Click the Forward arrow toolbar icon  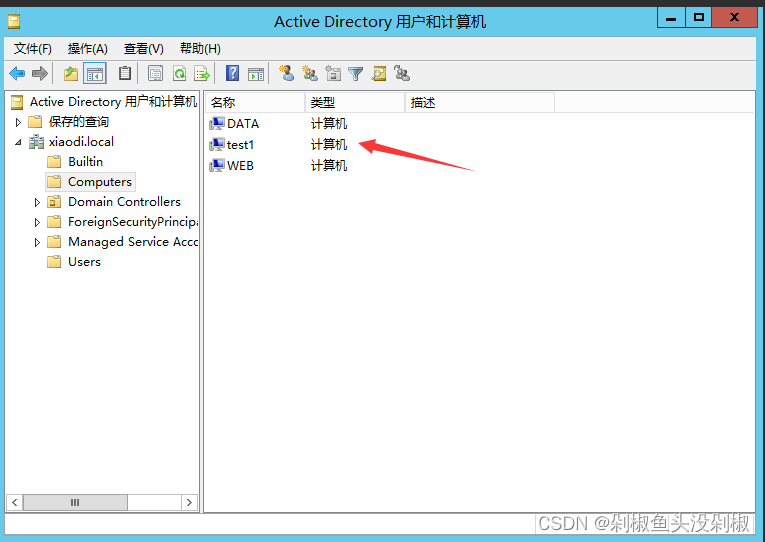click(40, 74)
